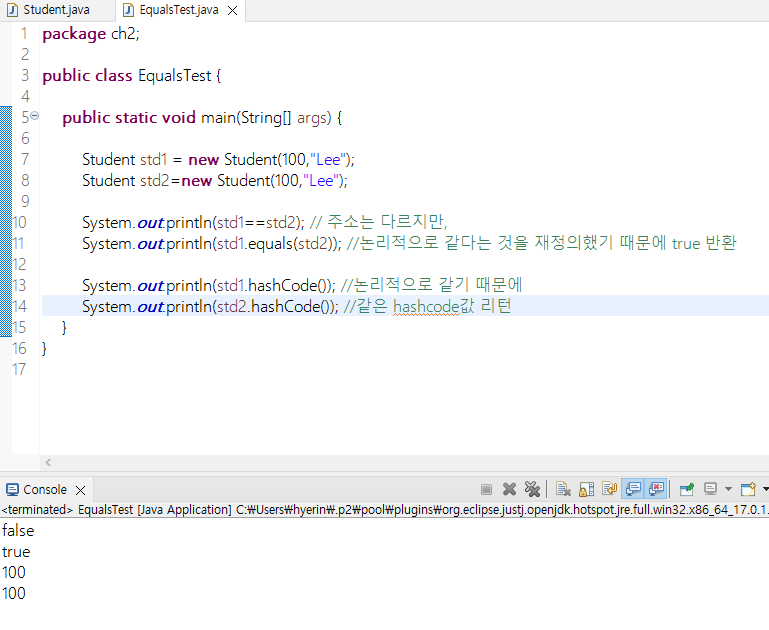Click 'std1==std2' expression on line 10
The height and width of the screenshot is (630, 769).
(x=256, y=223)
